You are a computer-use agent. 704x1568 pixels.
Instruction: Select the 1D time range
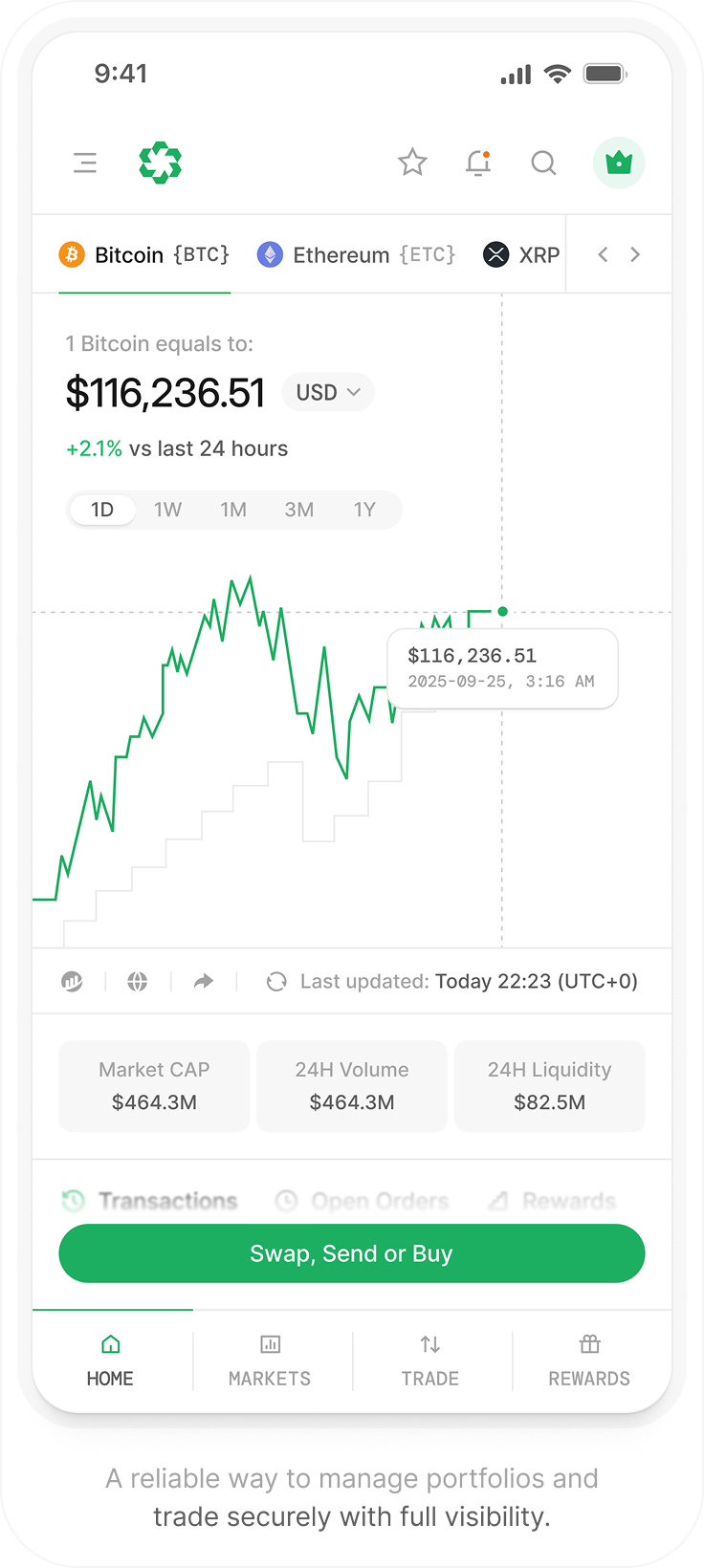[x=102, y=510]
